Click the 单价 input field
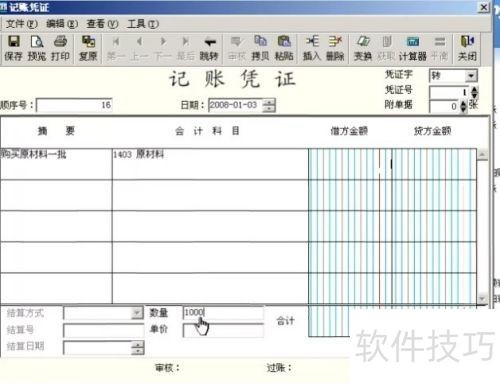Image resolution: width=500 pixels, height=383 pixels. coord(223,330)
